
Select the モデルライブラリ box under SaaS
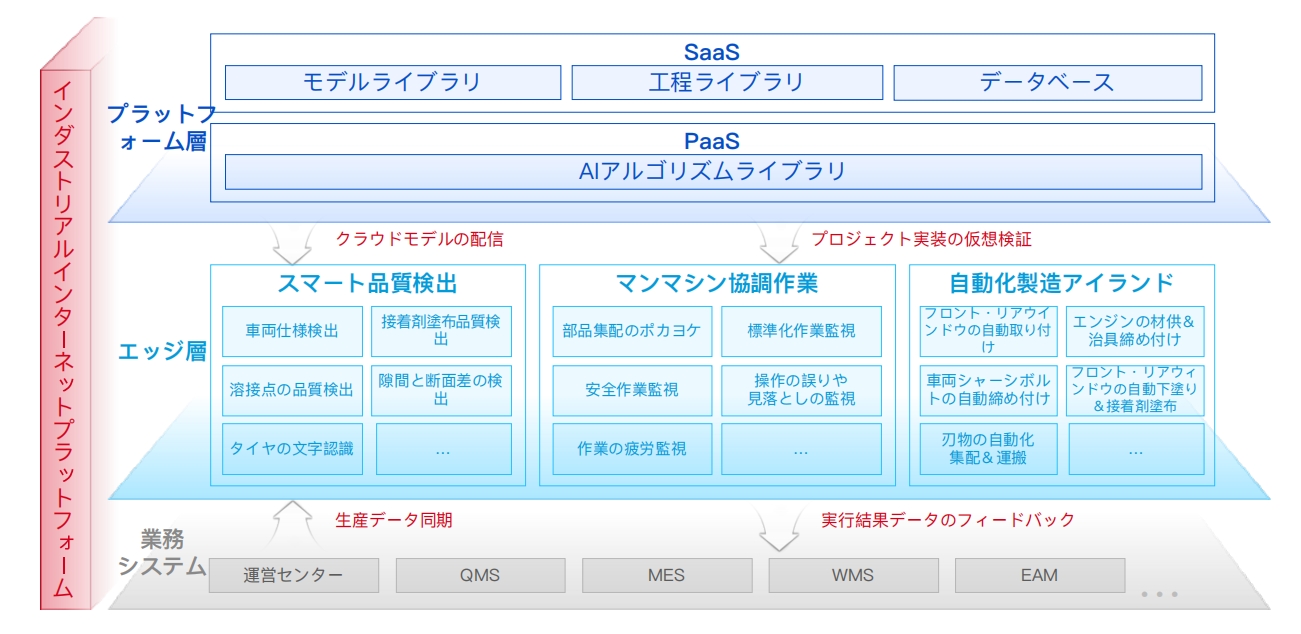pos(392,83)
